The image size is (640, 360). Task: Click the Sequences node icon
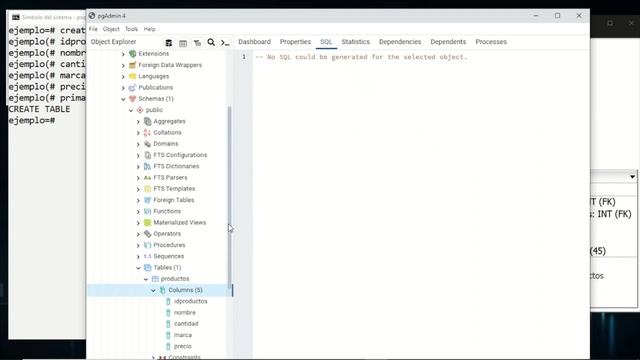coord(147,256)
